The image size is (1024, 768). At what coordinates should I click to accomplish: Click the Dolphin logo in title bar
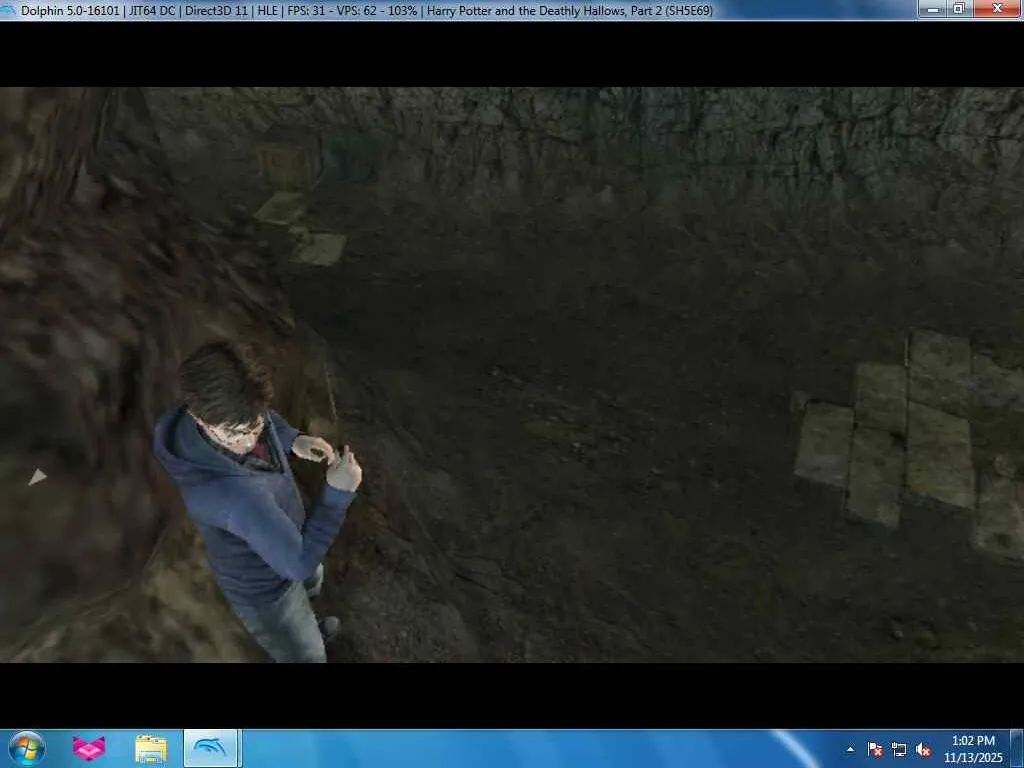tap(8, 10)
